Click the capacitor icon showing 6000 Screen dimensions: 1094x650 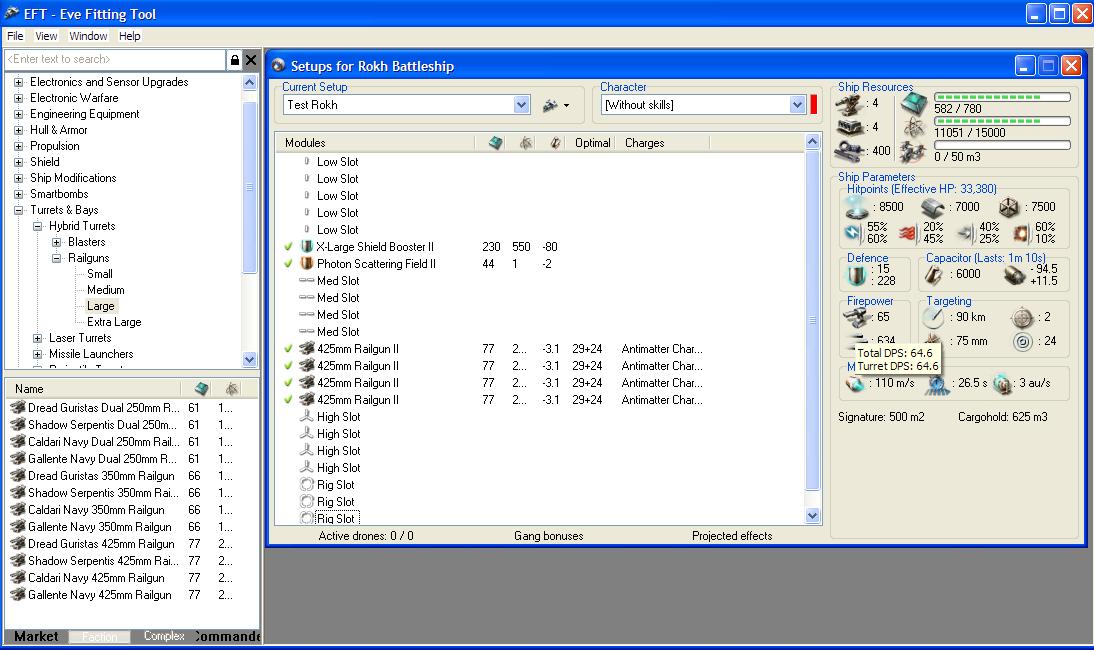pyautogui.click(x=934, y=275)
